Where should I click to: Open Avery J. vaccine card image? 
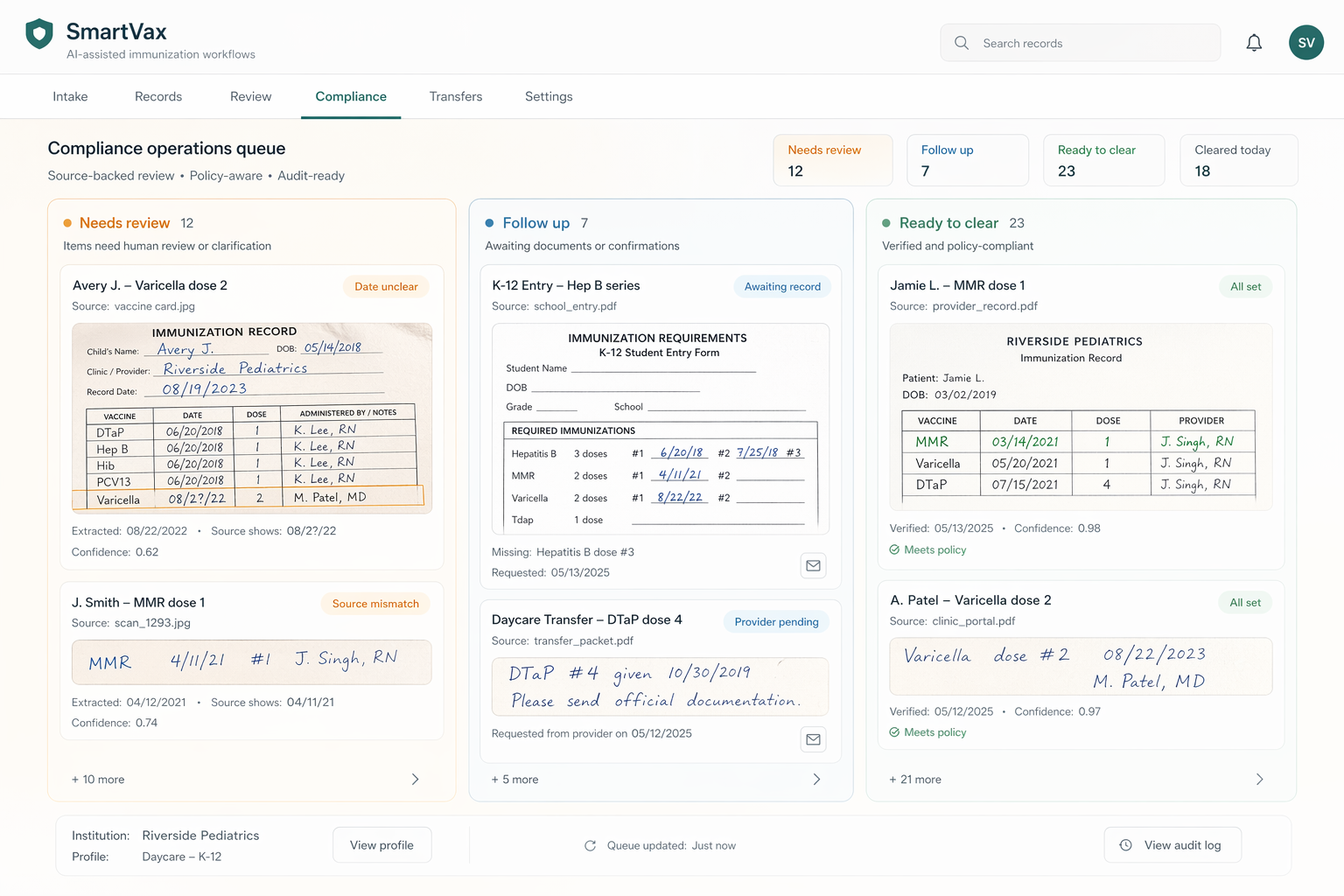tap(252, 416)
